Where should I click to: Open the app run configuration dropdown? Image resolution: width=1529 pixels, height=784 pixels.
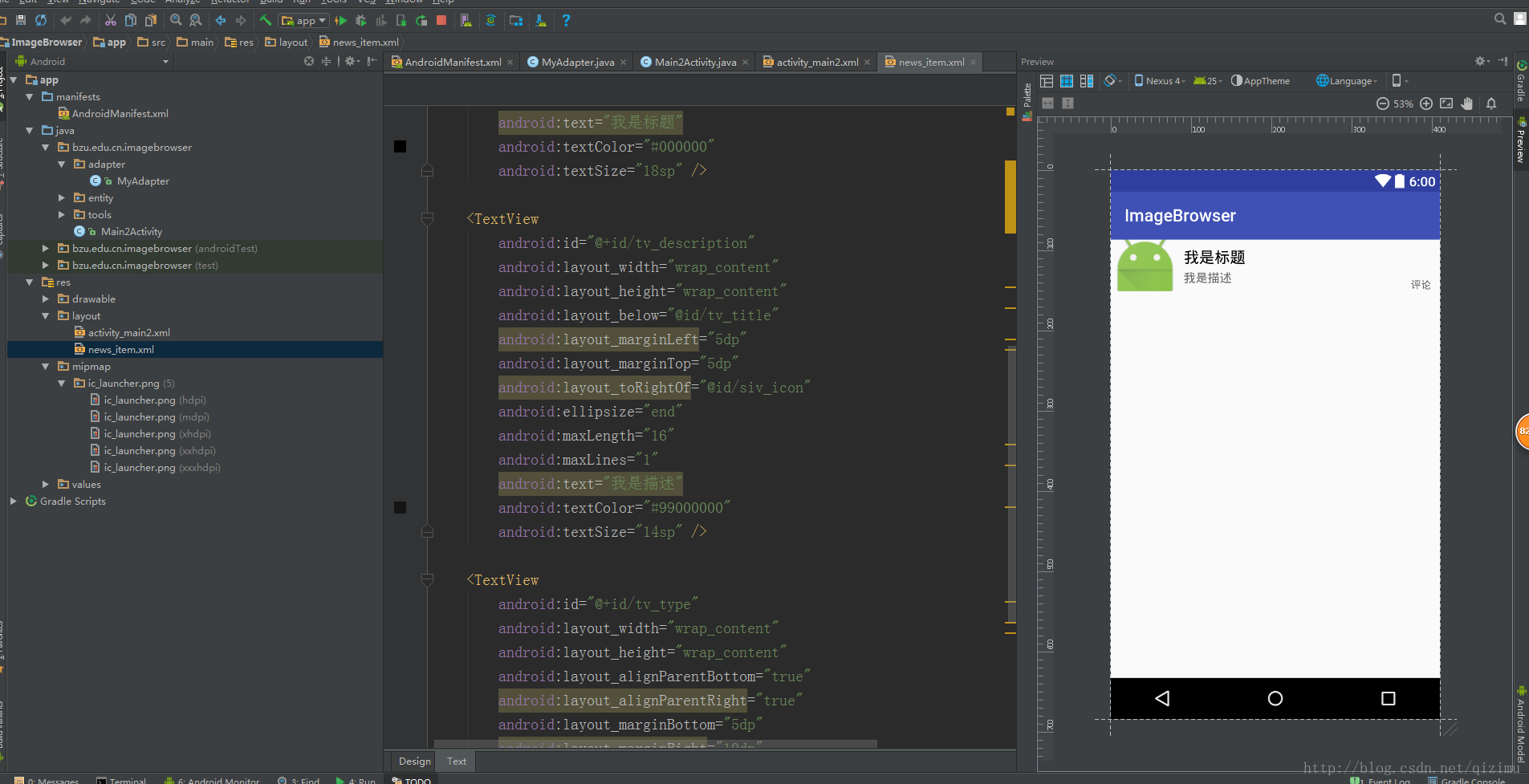click(303, 20)
